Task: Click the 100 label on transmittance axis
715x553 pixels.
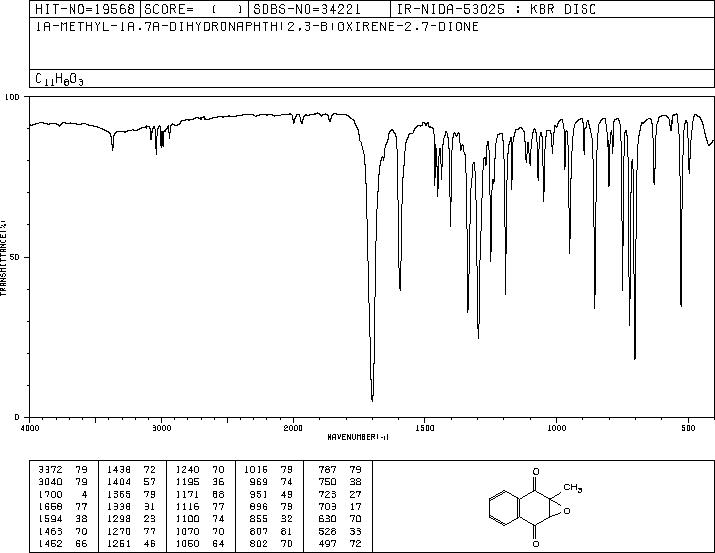Action: (x=12, y=97)
